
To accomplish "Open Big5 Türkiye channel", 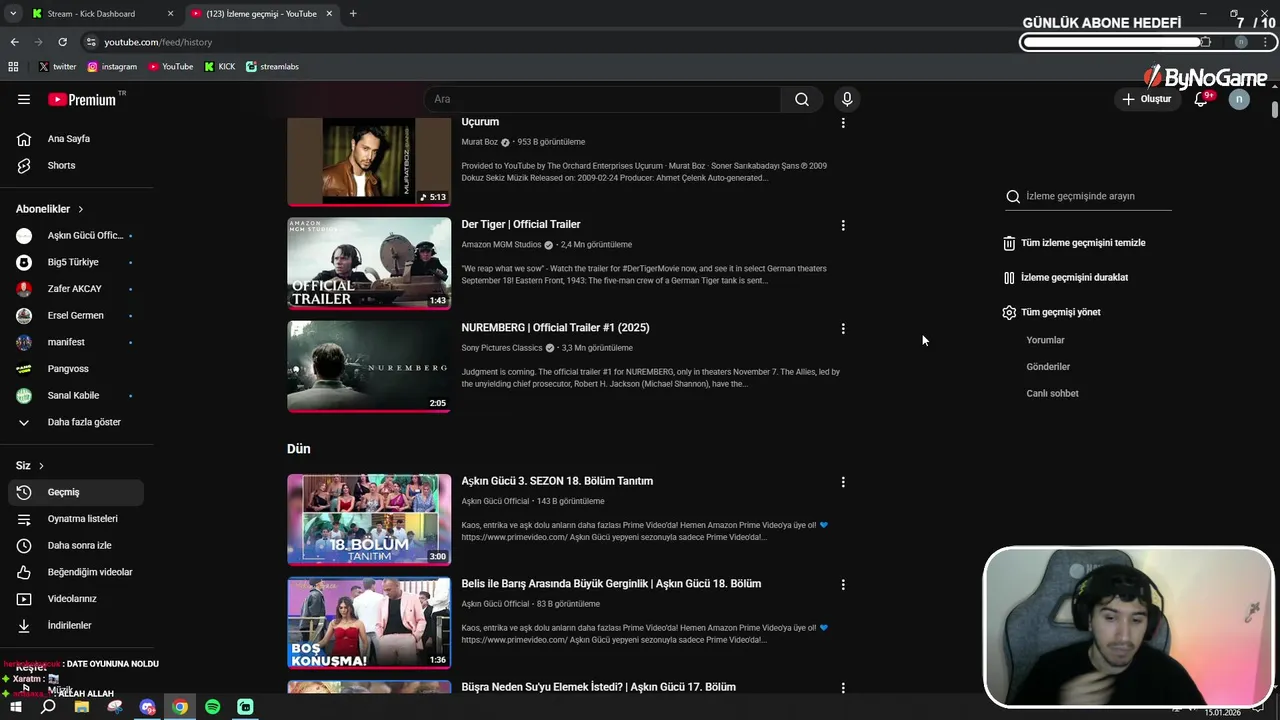I will point(77,262).
